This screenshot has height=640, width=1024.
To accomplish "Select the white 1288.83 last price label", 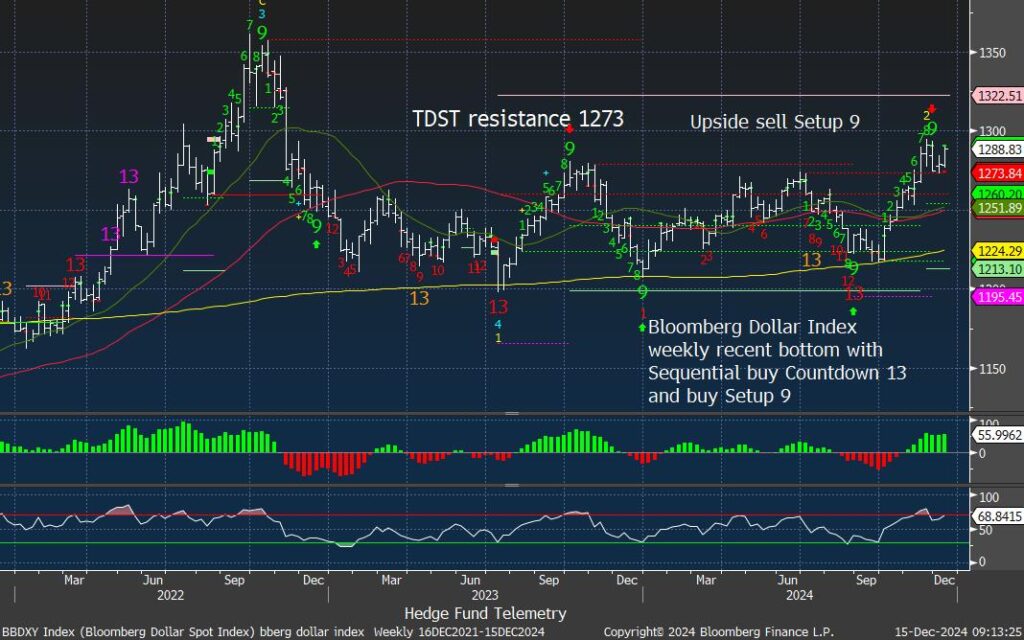I will tap(996, 148).
